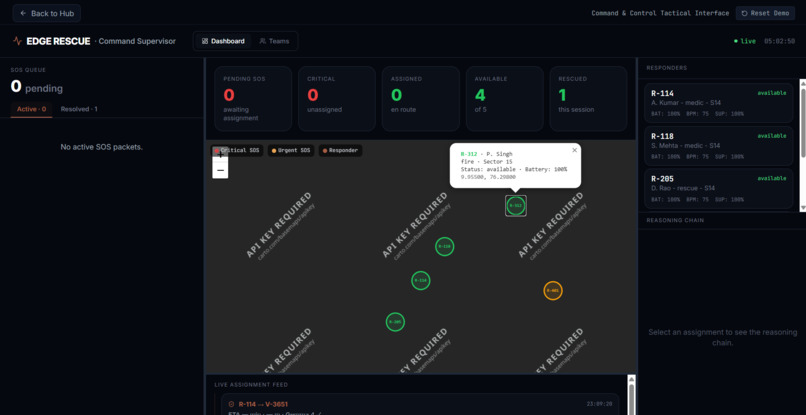
Task: Click the 05:02:50 clock readout
Action: [779, 41]
